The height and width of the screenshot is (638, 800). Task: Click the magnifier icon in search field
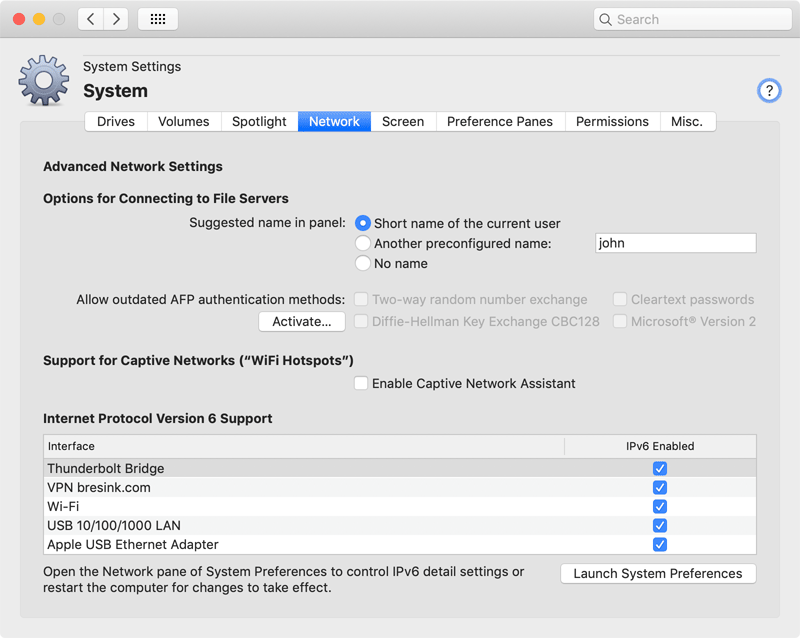(x=605, y=19)
